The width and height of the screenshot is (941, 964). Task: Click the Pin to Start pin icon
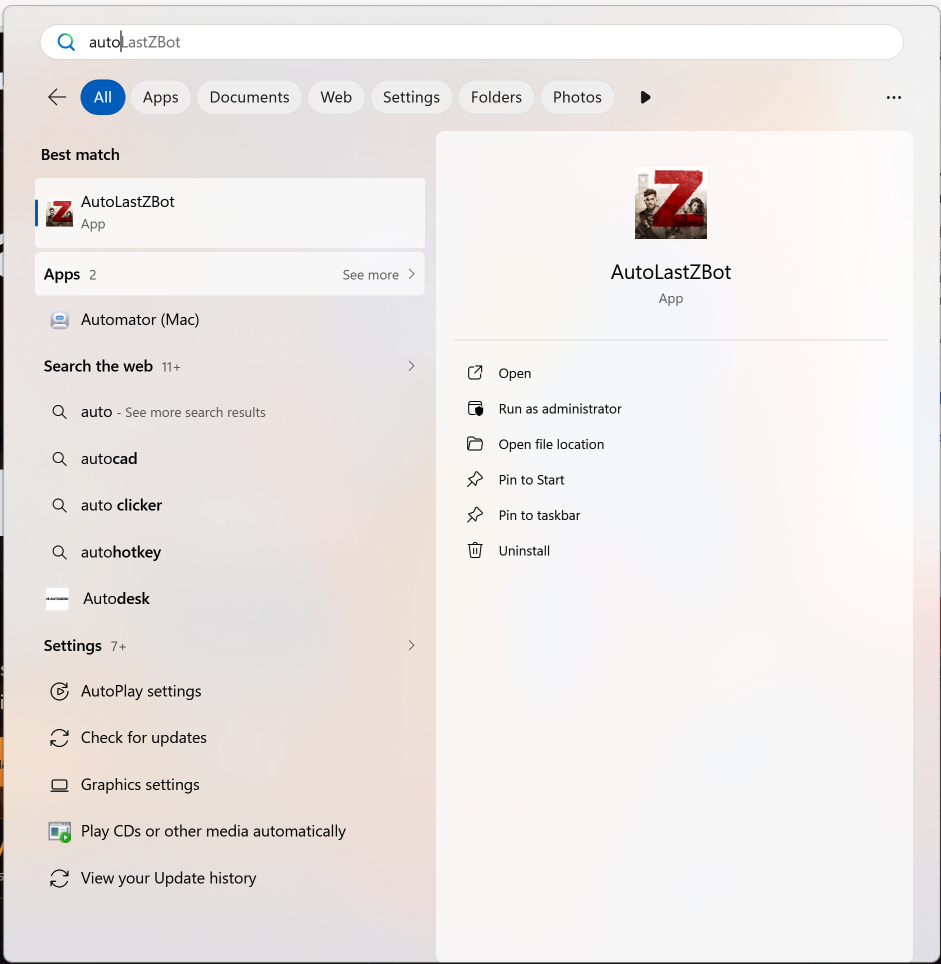click(475, 480)
